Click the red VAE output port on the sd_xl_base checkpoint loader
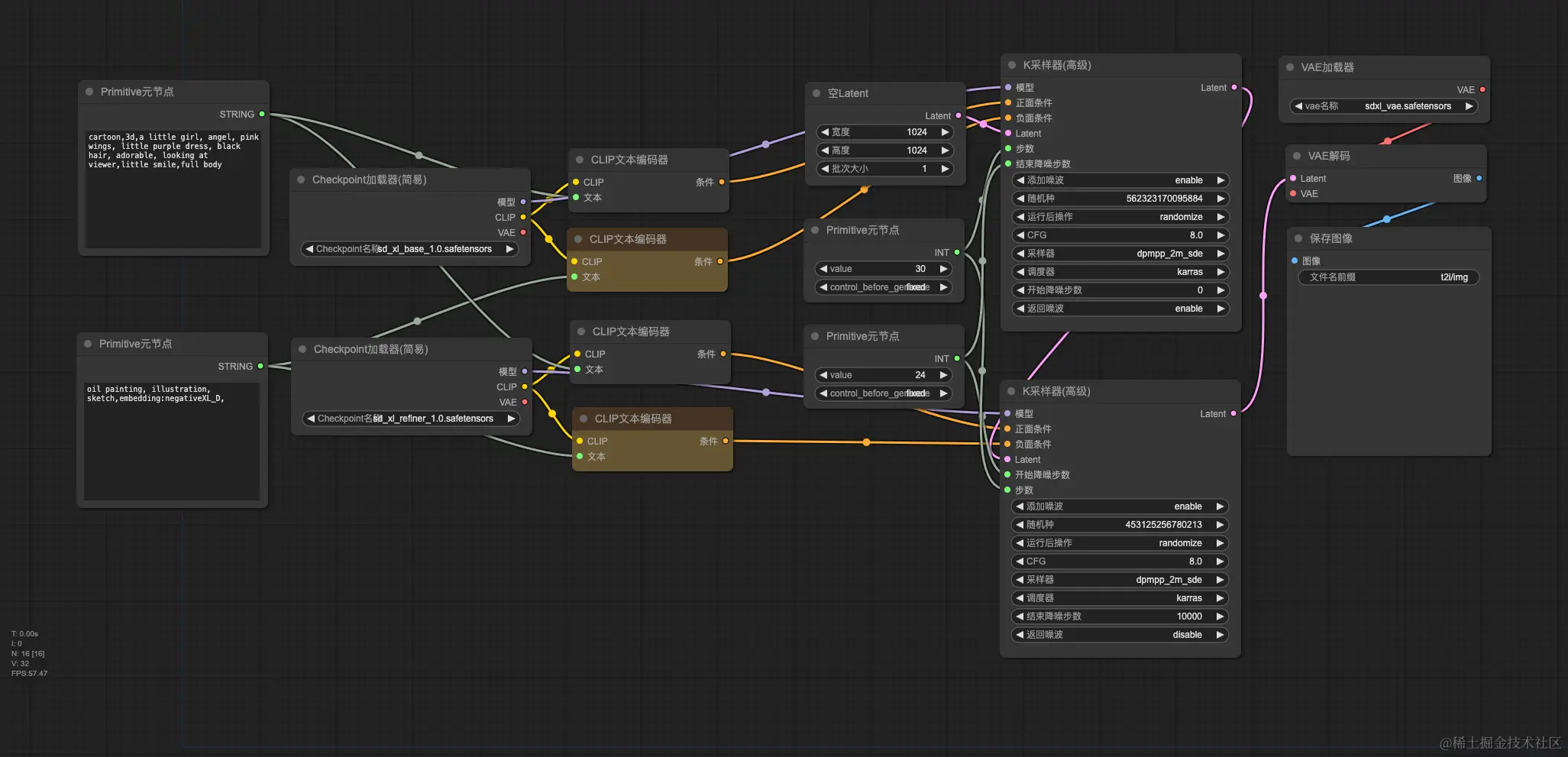1568x757 pixels. [523, 232]
